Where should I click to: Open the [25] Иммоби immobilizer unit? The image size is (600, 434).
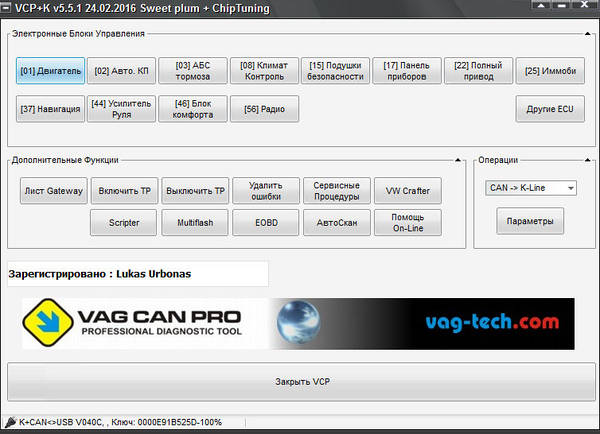pos(550,71)
